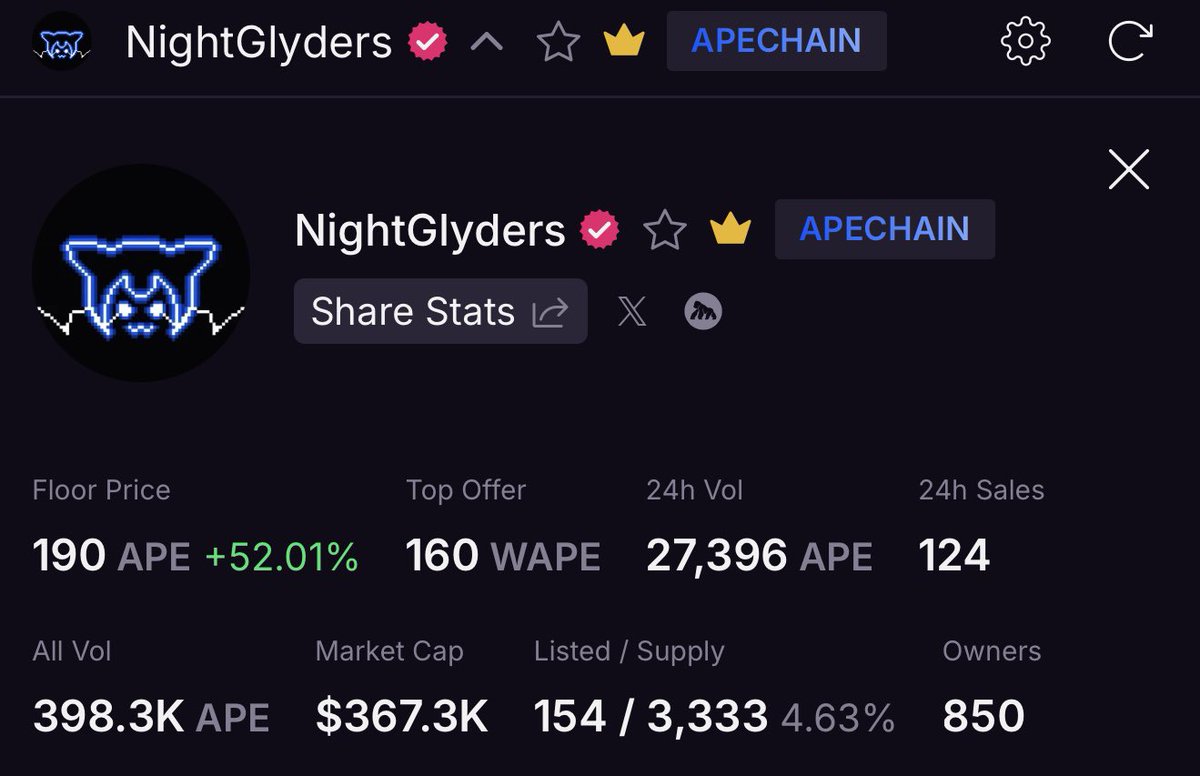Toggle favorite star in top header
Image resolution: width=1200 pixels, height=776 pixels.
[558, 42]
